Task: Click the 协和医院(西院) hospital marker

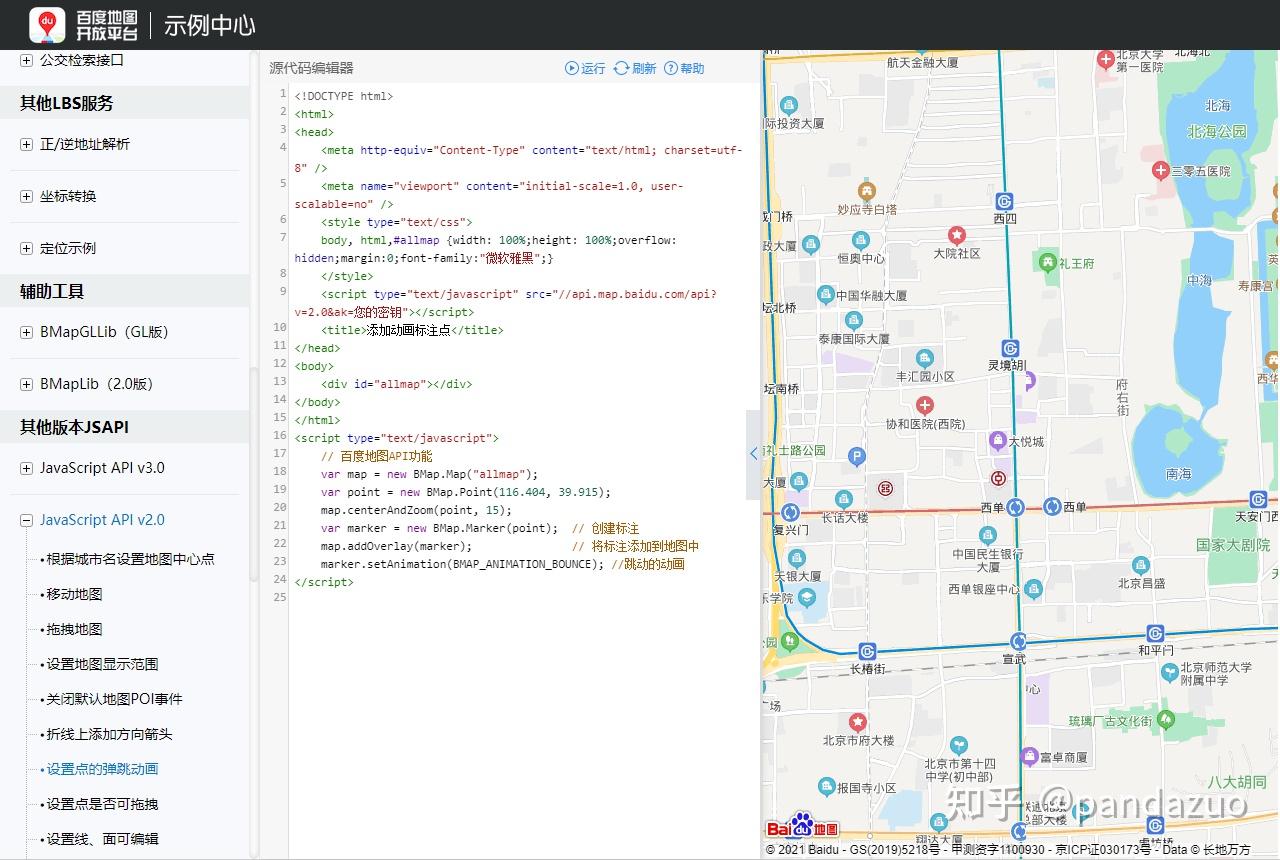Action: (925, 405)
